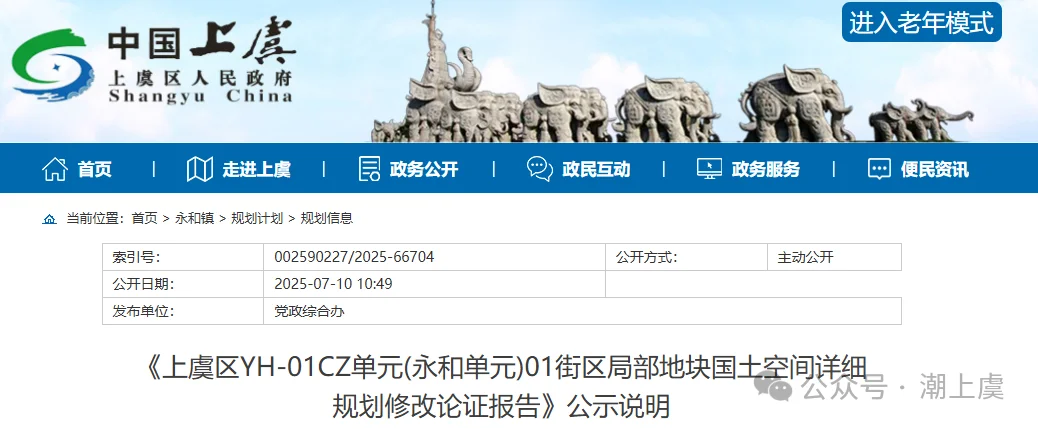
Task: Follow the 永和镇 breadcrumb link
Action: 194,218
